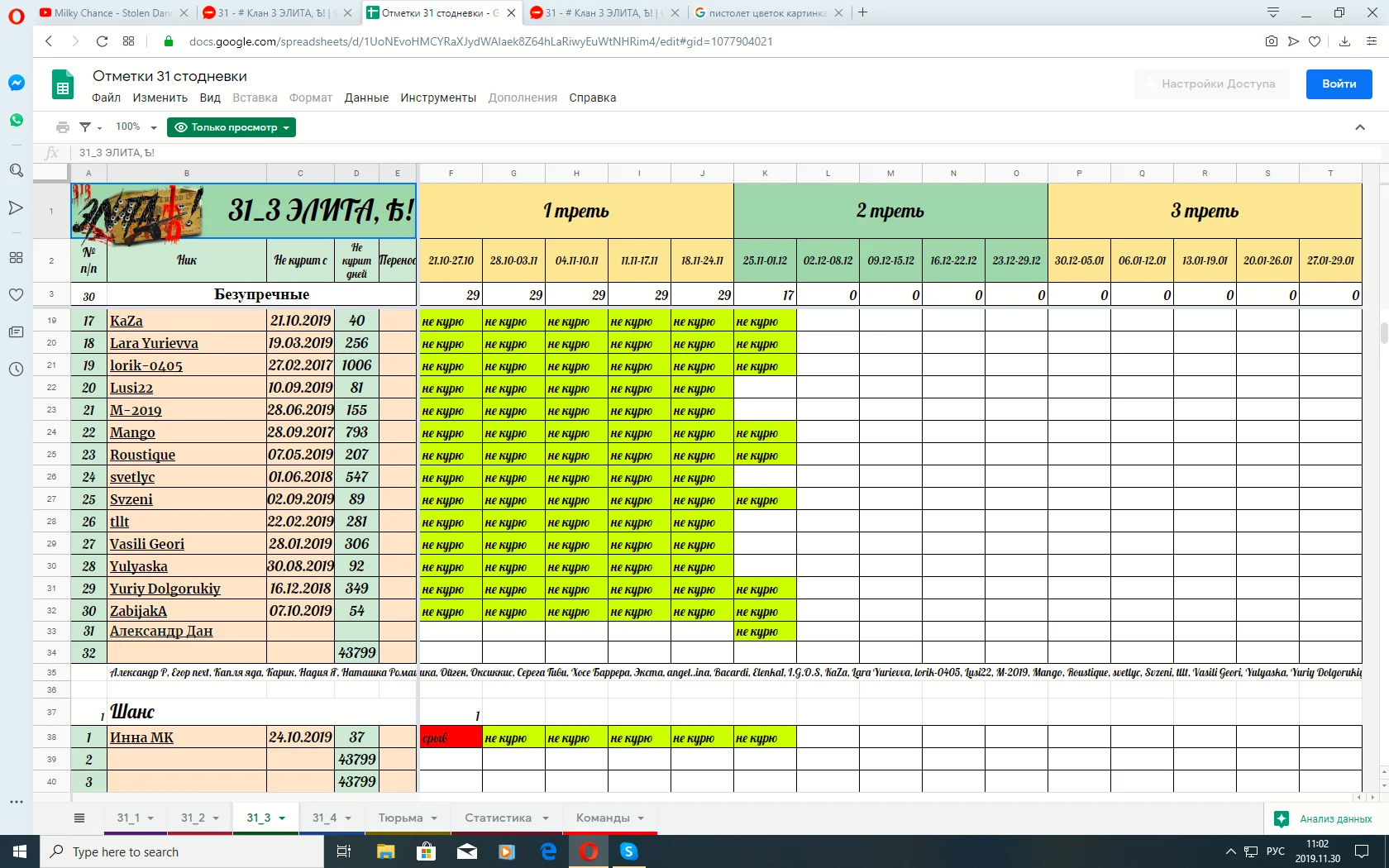Open the print dialog via printer icon

(63, 126)
